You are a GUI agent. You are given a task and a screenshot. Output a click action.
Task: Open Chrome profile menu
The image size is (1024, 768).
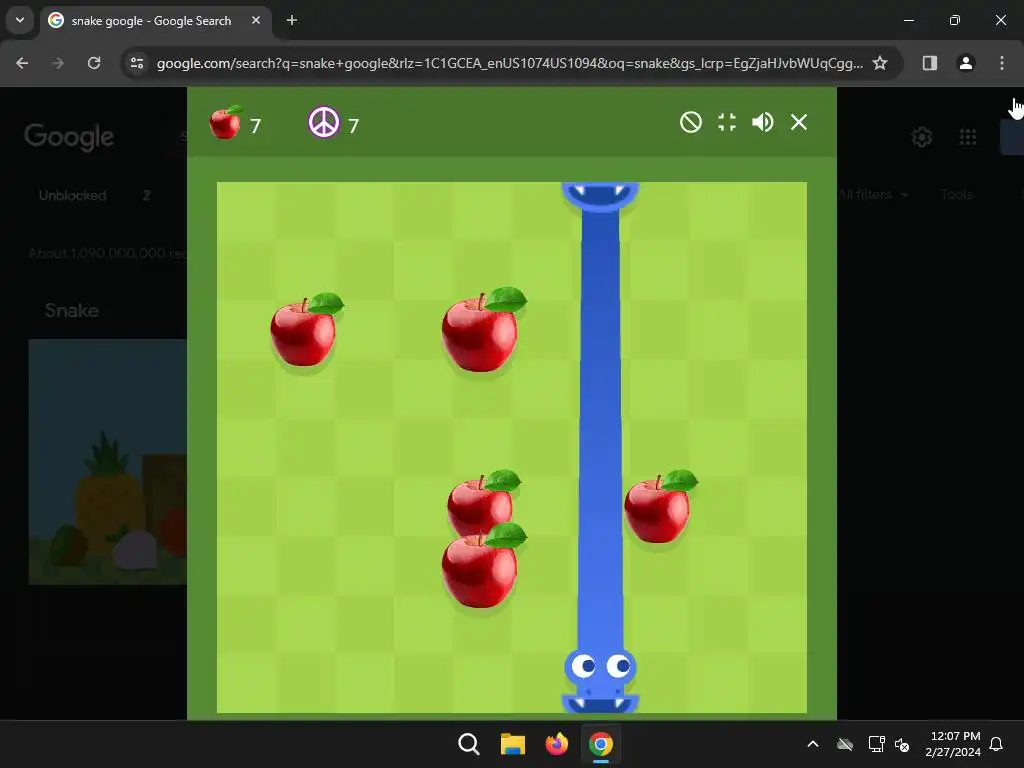[x=965, y=63]
